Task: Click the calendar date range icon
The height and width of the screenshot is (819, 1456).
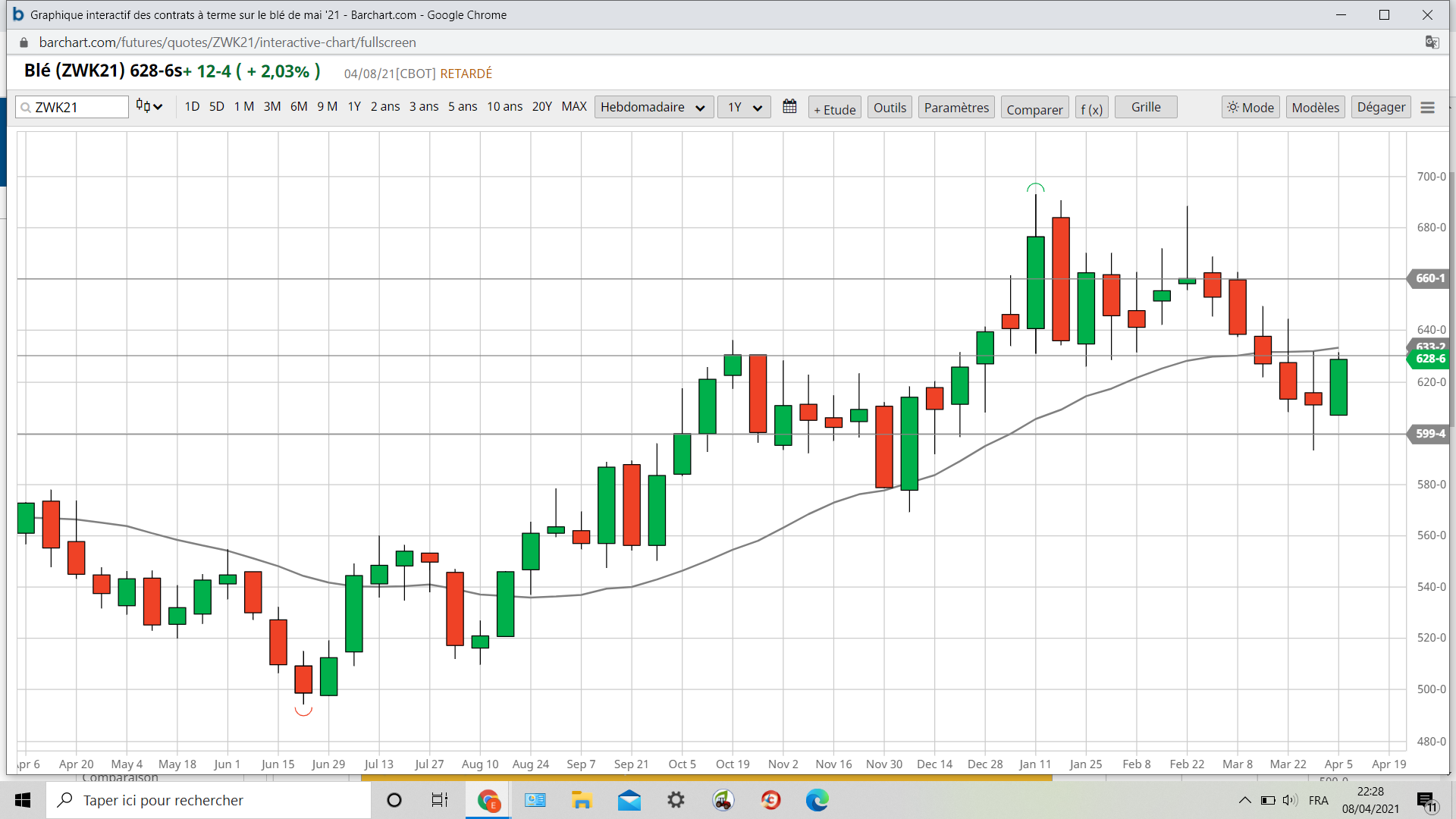Action: pyautogui.click(x=789, y=107)
